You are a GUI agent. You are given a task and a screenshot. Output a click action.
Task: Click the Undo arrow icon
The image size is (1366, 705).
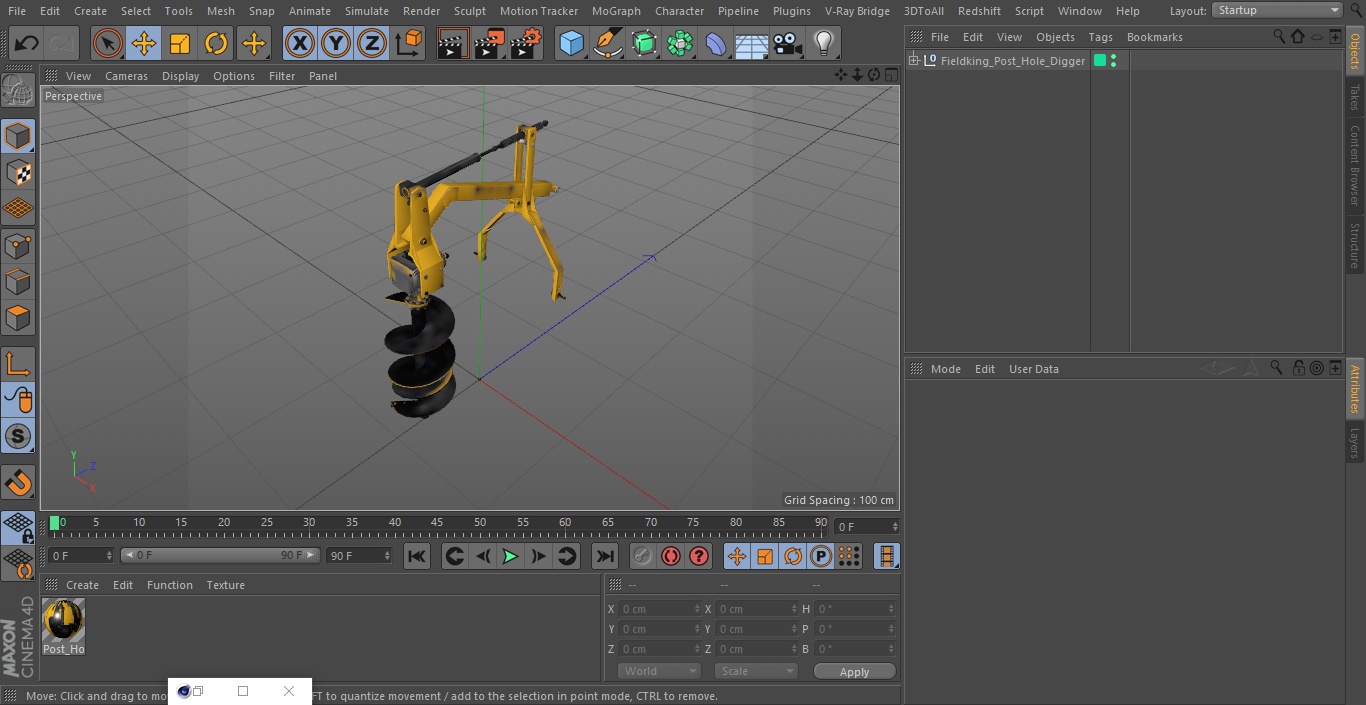[26, 43]
